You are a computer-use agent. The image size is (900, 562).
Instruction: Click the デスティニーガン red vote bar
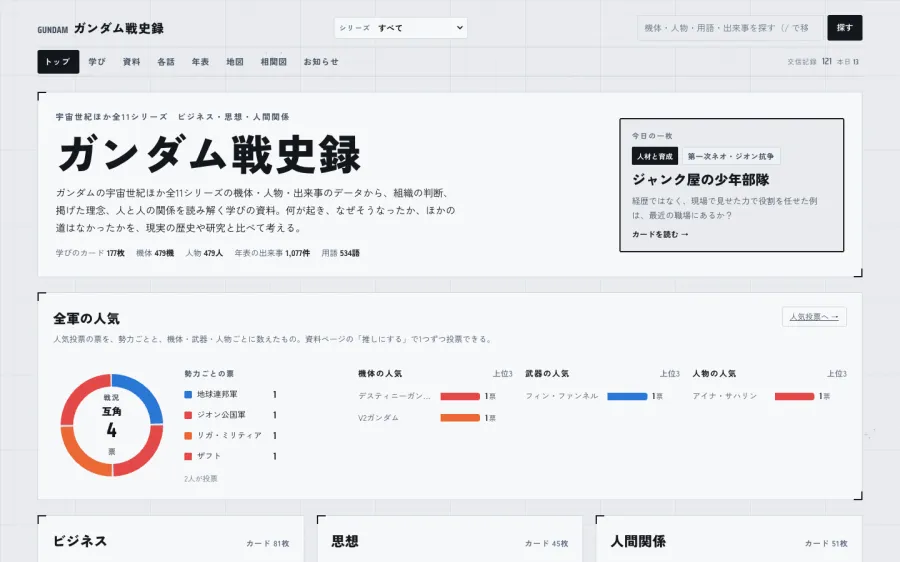pos(460,396)
